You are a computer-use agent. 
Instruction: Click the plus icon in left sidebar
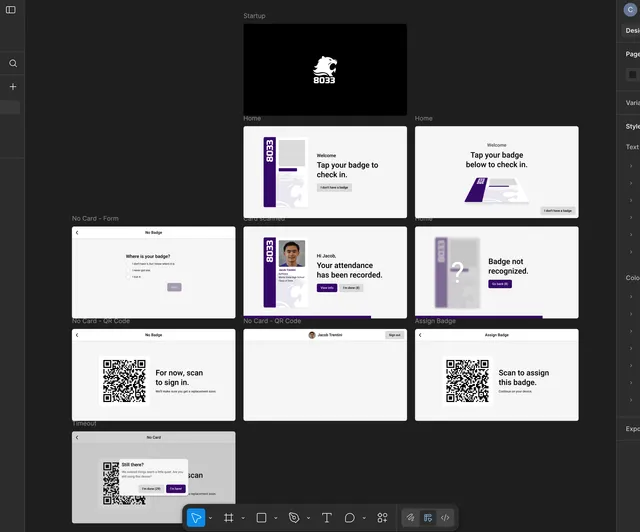pyautogui.click(x=13, y=87)
